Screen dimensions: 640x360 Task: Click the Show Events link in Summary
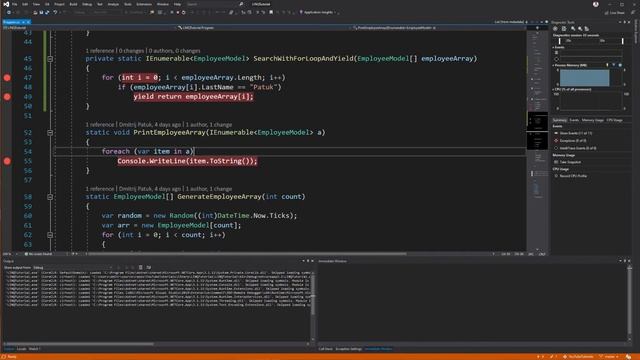576,133
